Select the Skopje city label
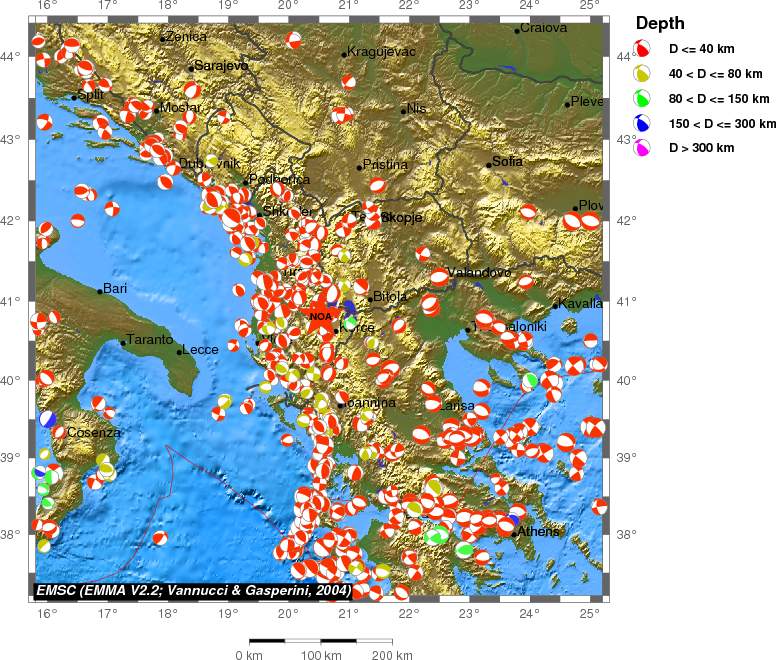This screenshot has width=776, height=660. tap(402, 217)
